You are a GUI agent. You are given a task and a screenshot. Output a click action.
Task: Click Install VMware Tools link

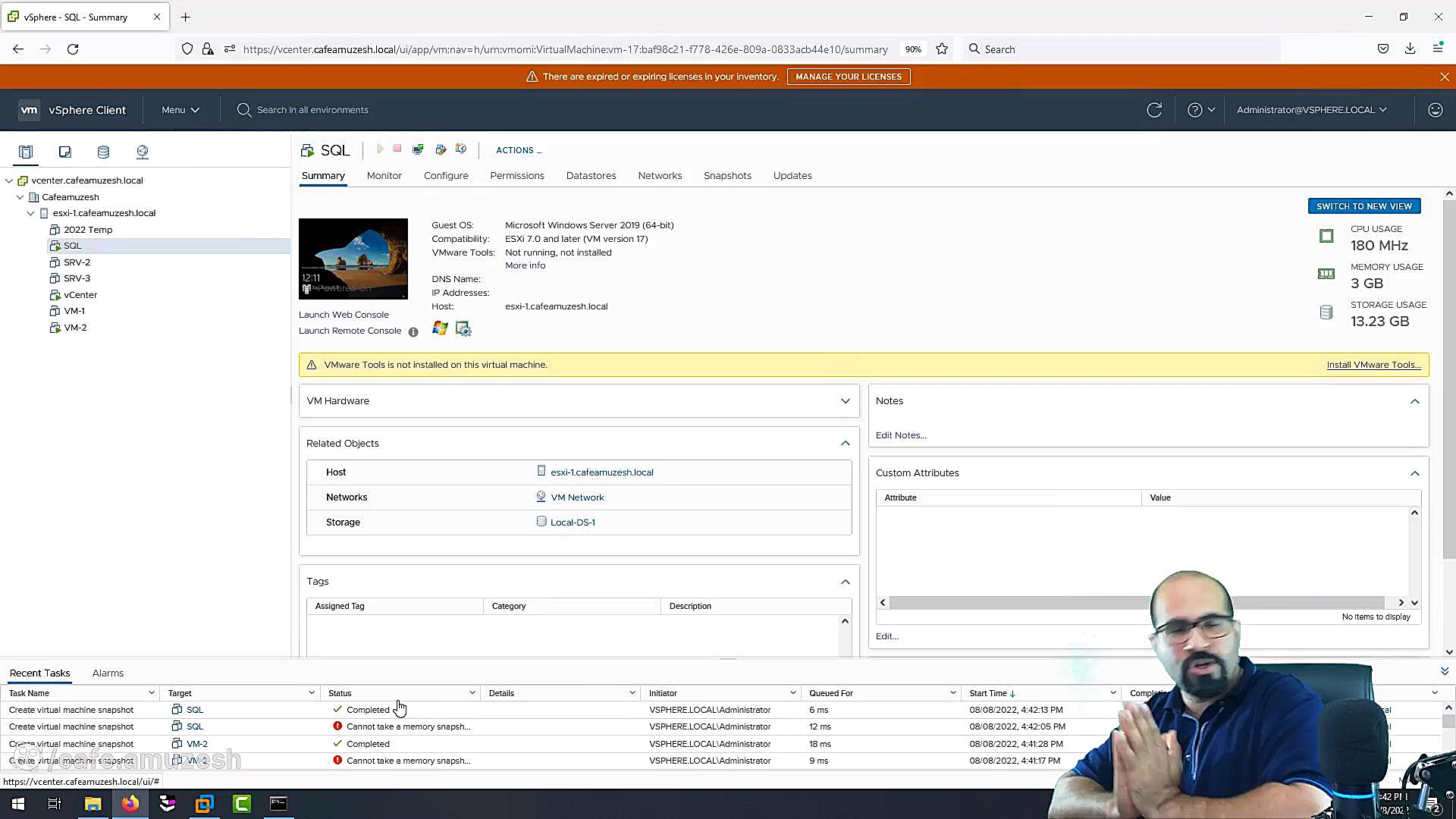pos(1373,365)
